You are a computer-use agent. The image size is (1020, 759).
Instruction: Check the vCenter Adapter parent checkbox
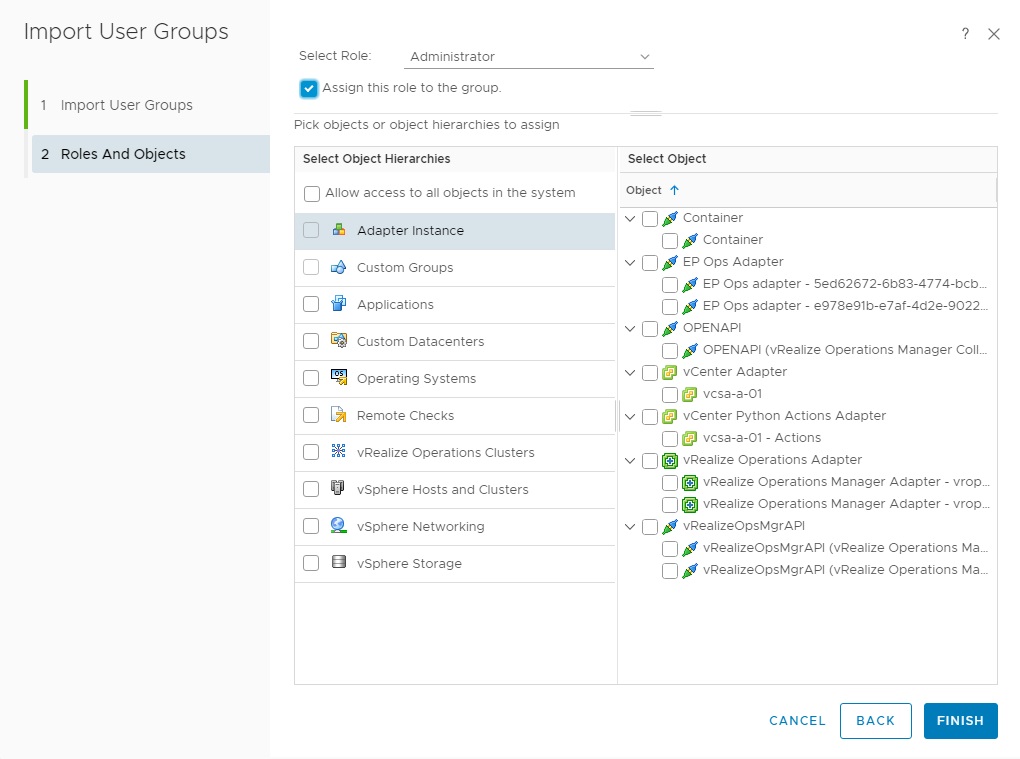point(650,373)
